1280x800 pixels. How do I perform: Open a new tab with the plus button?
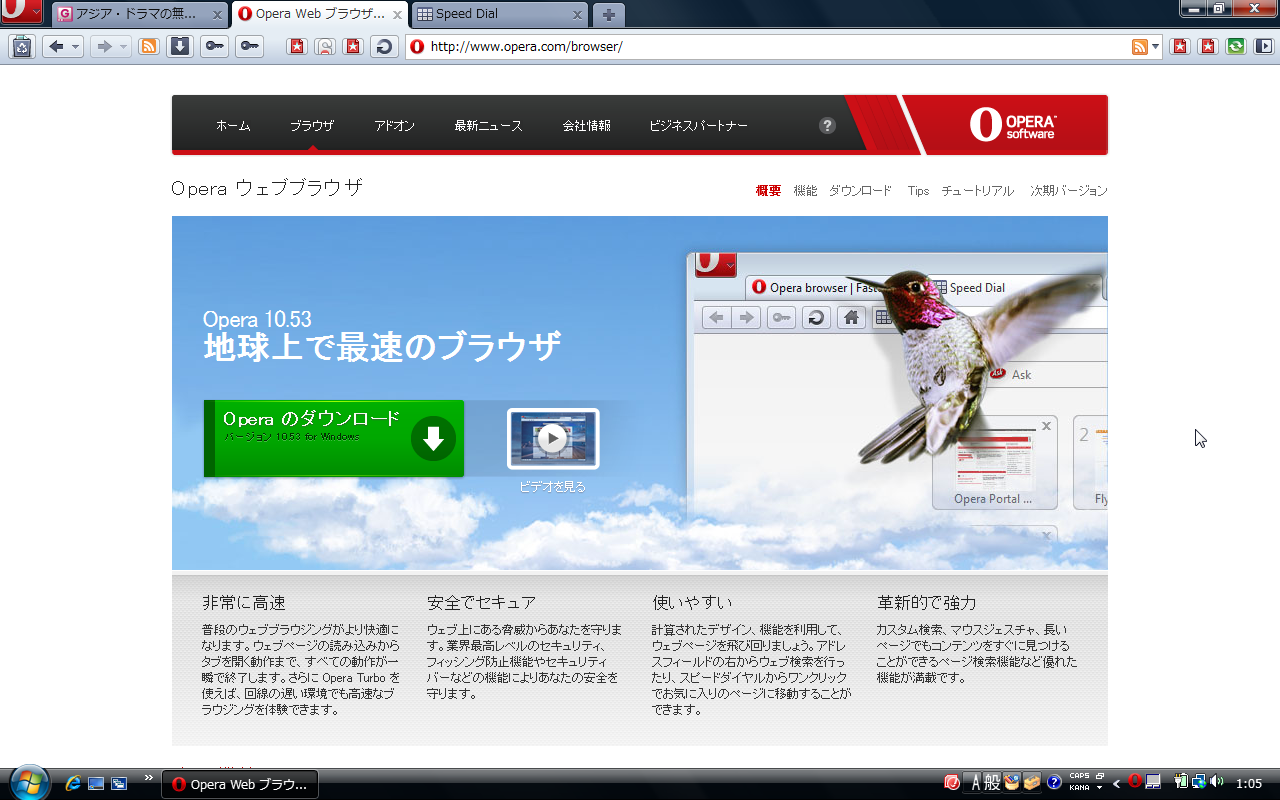click(608, 15)
